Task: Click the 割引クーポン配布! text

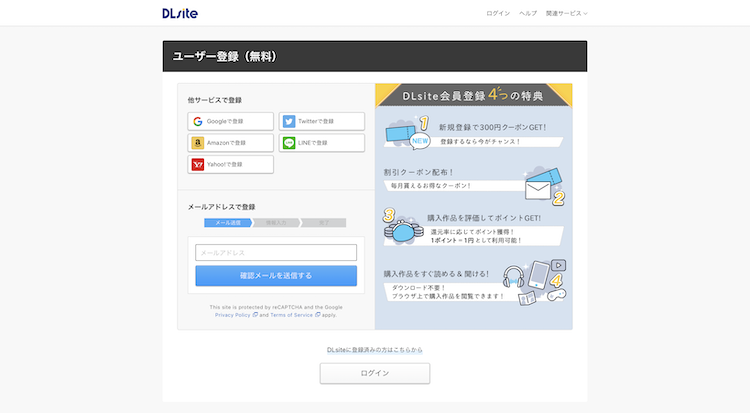Action: pos(419,172)
